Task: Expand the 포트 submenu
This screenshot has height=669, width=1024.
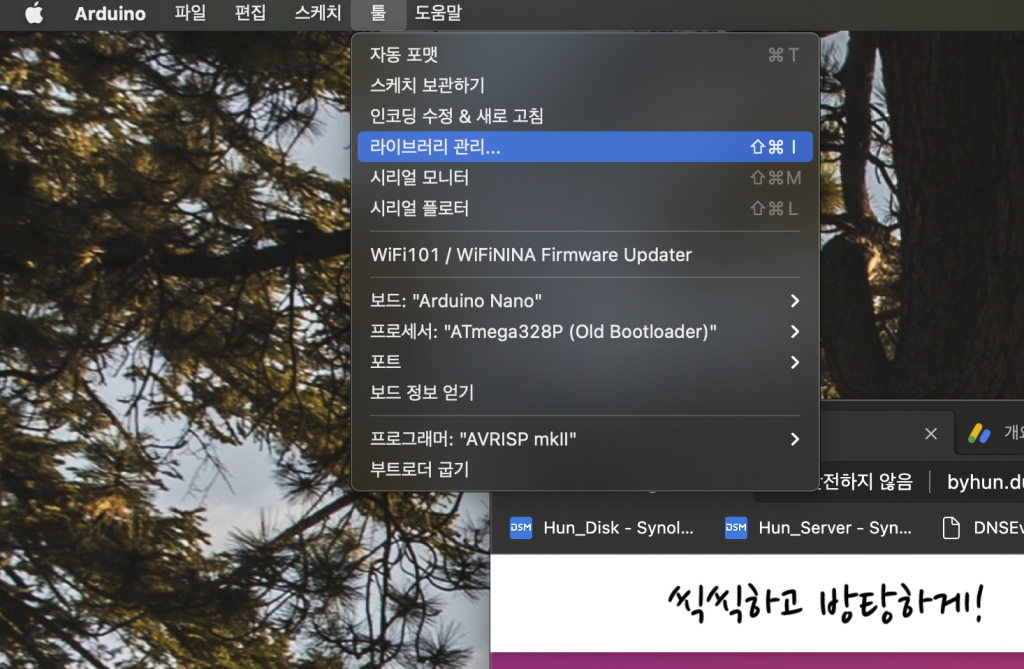Action: (585, 362)
